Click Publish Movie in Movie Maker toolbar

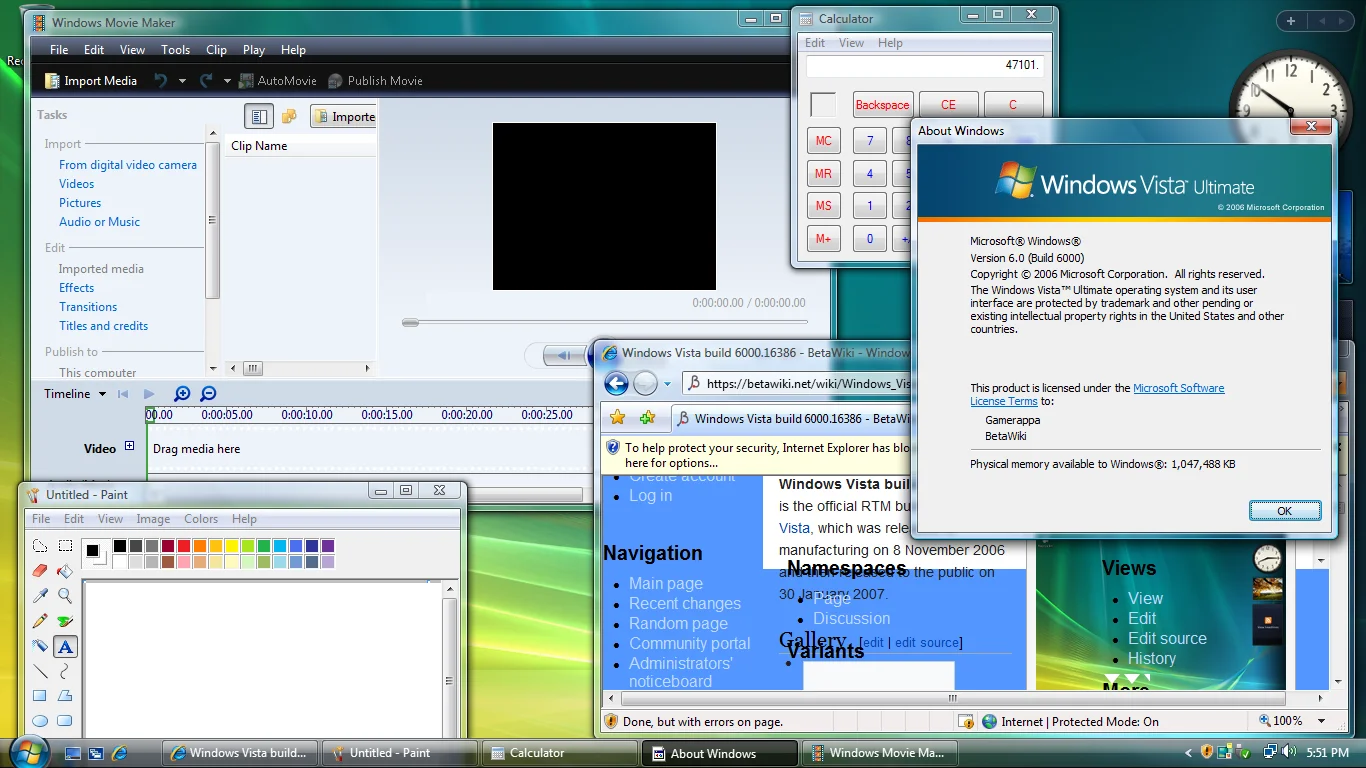point(375,81)
